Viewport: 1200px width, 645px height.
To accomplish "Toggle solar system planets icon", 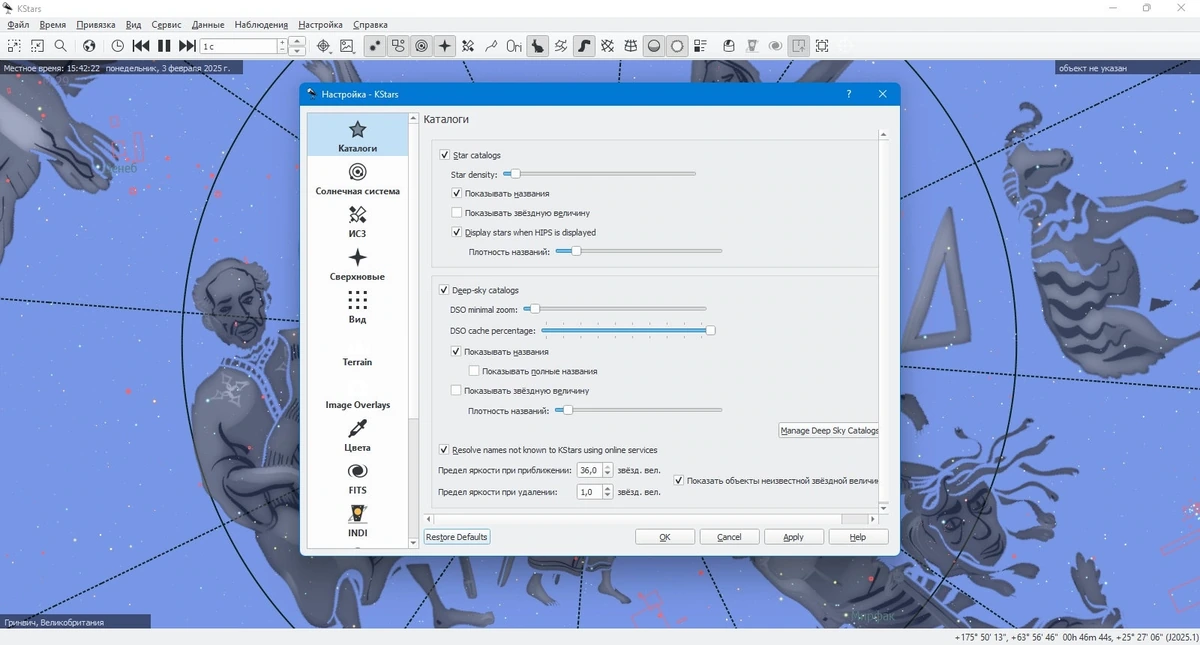I will click(422, 45).
